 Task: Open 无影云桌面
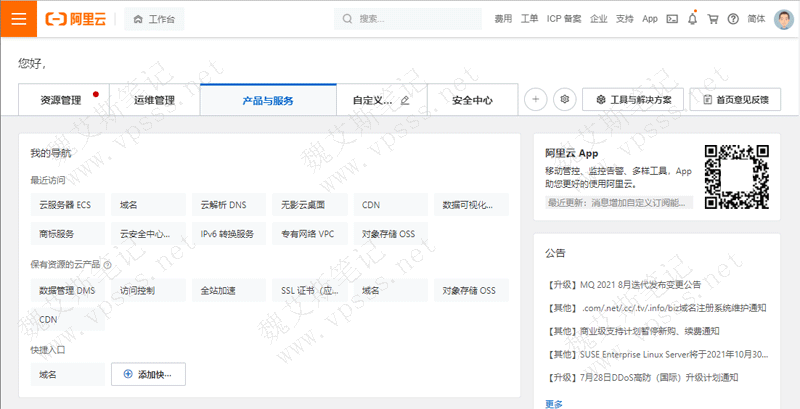tap(310, 205)
